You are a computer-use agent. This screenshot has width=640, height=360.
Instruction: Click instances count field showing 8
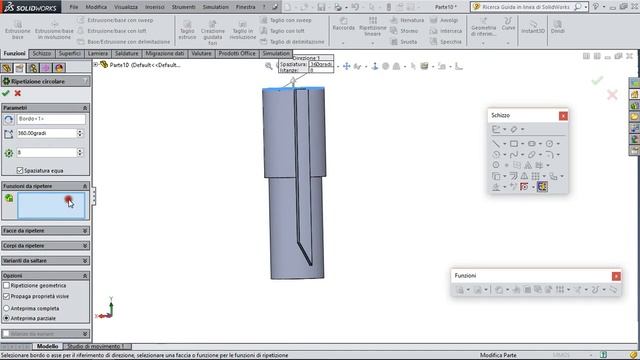tap(46, 153)
